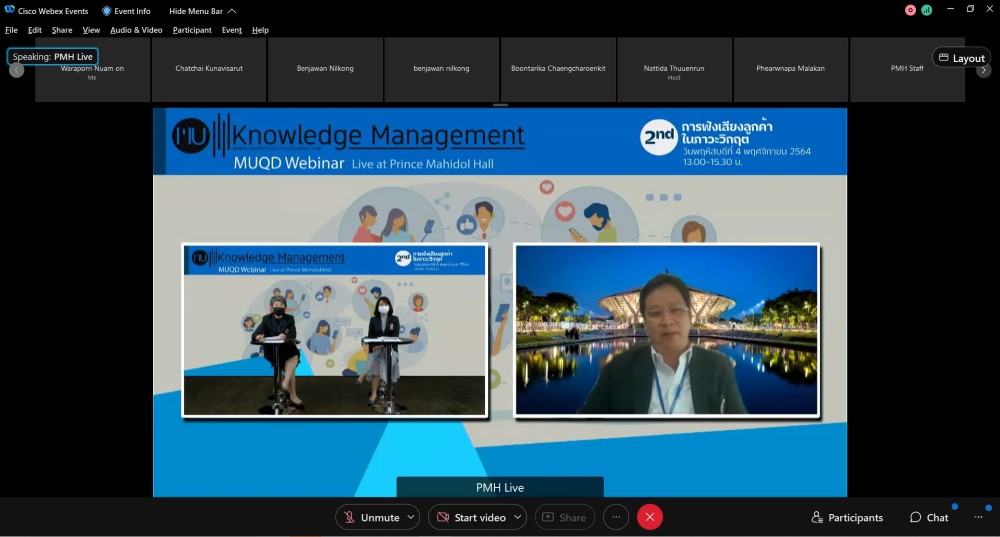Collapse menu with Hide Menu Bar
This screenshot has height=537, width=1000.
[202, 11]
